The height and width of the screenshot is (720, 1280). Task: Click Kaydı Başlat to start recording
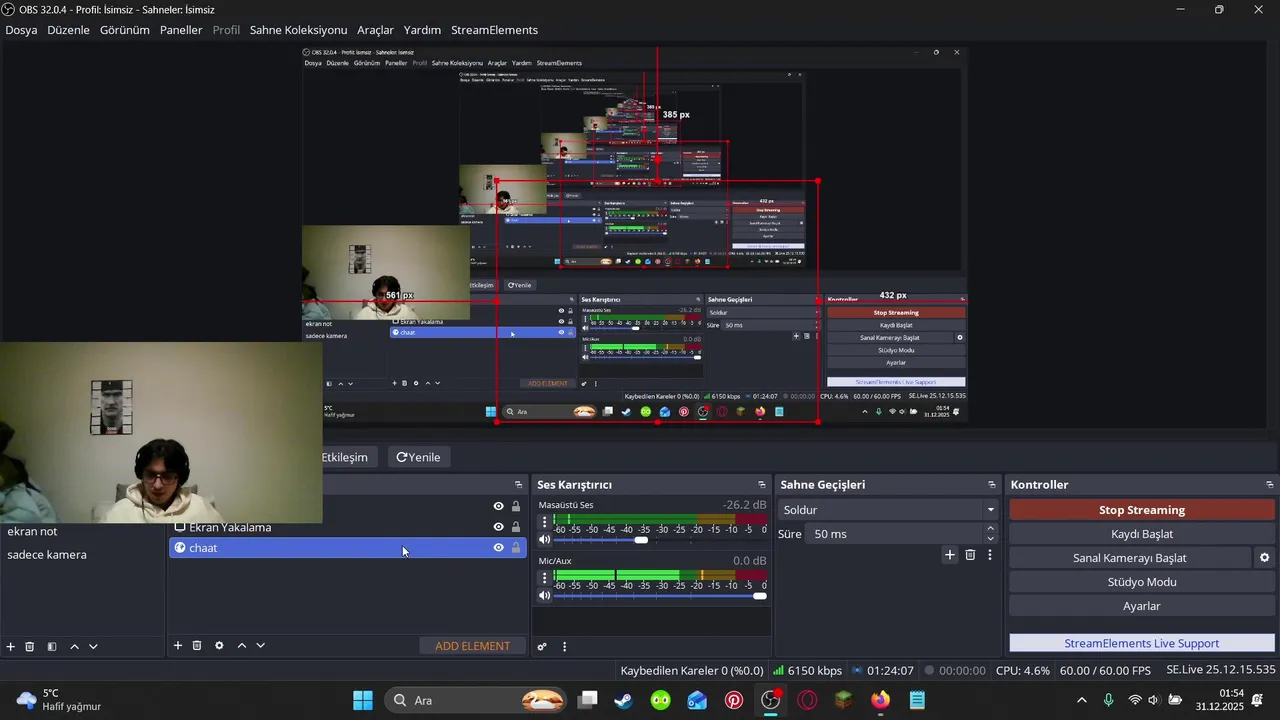1142,534
